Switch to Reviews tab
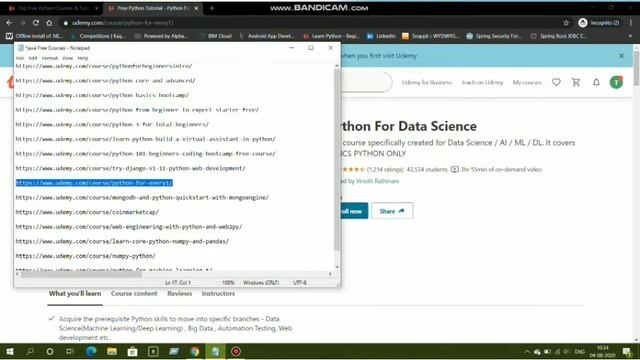This screenshot has height=360, width=640. coord(179,293)
